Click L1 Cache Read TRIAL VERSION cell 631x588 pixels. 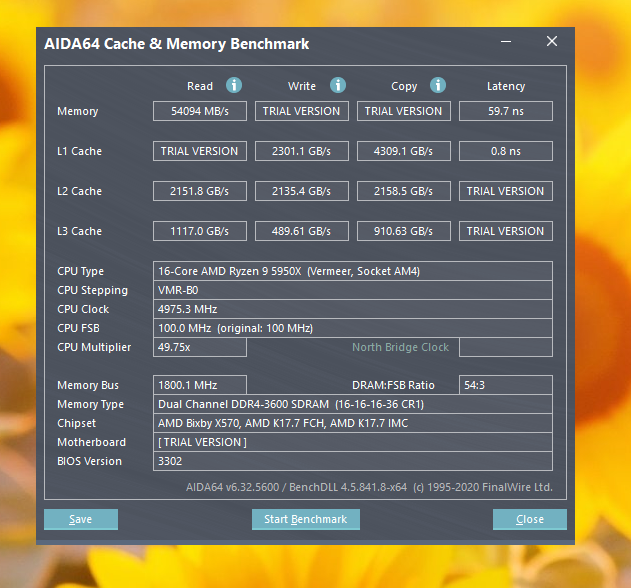coord(200,151)
